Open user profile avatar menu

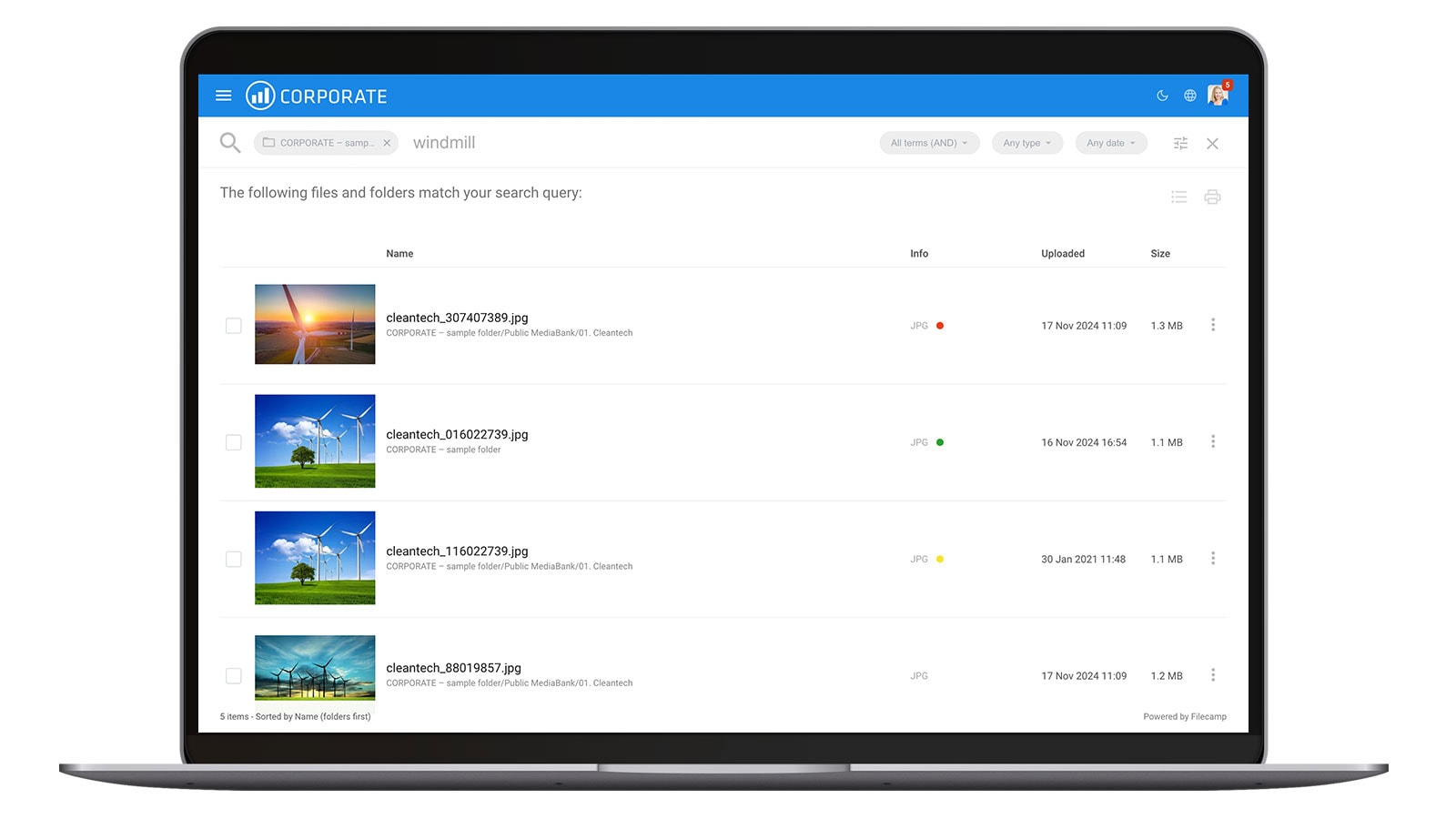(1218, 95)
